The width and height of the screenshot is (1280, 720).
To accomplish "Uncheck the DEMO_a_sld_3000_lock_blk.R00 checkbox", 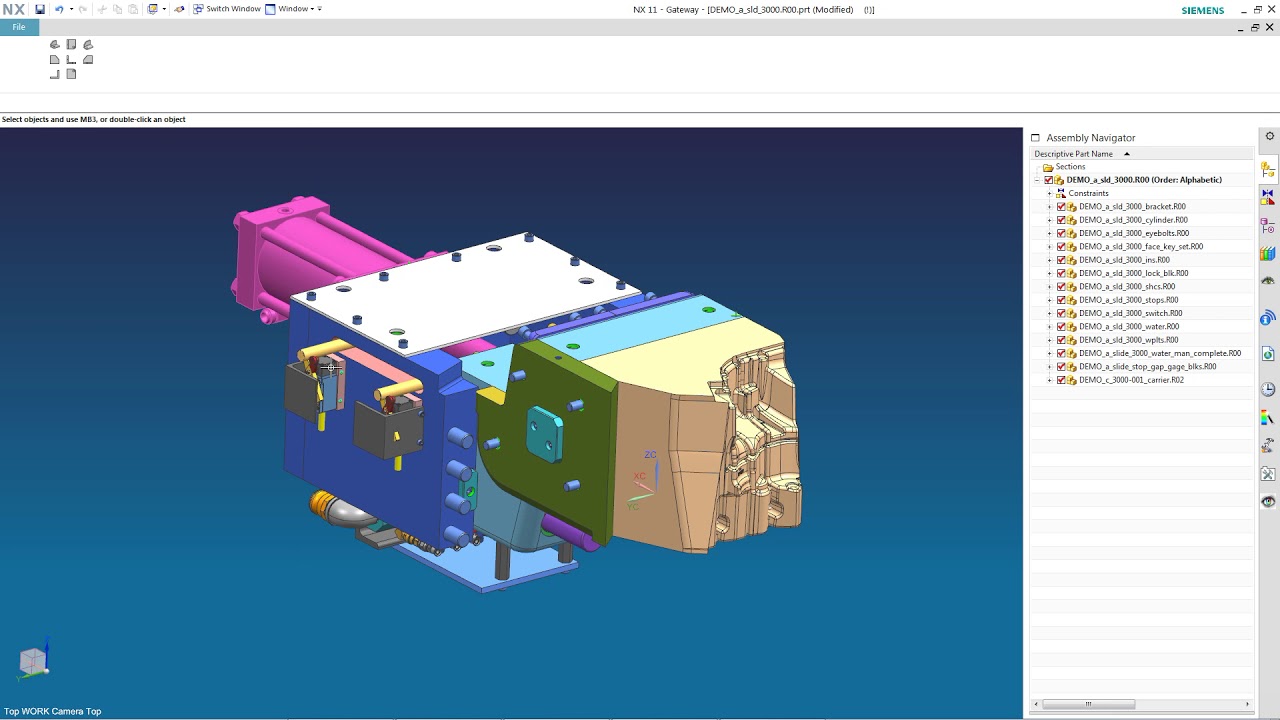I will click(x=1061, y=273).
